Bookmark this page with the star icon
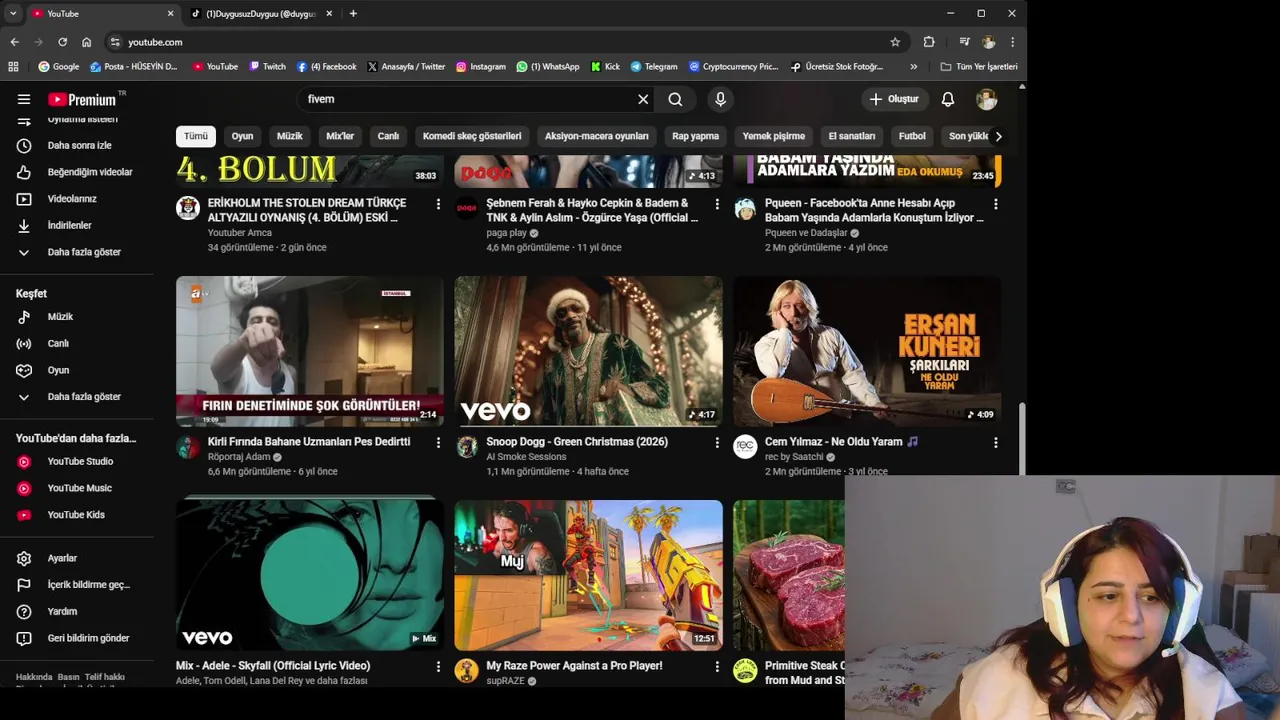 coord(895,42)
